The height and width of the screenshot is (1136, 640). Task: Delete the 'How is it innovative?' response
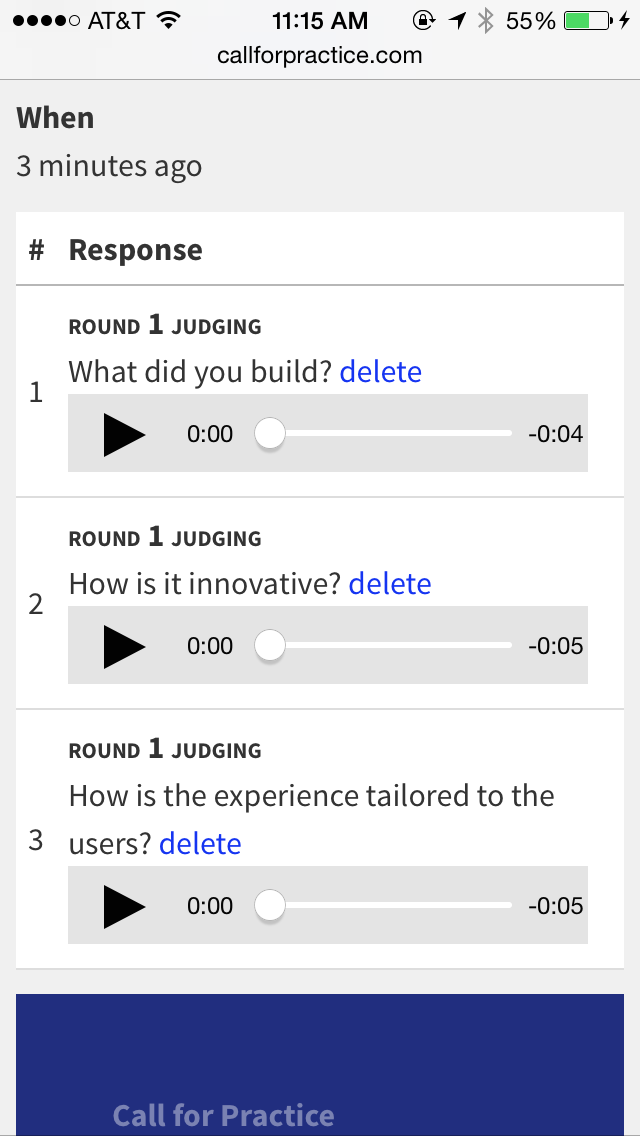389,584
